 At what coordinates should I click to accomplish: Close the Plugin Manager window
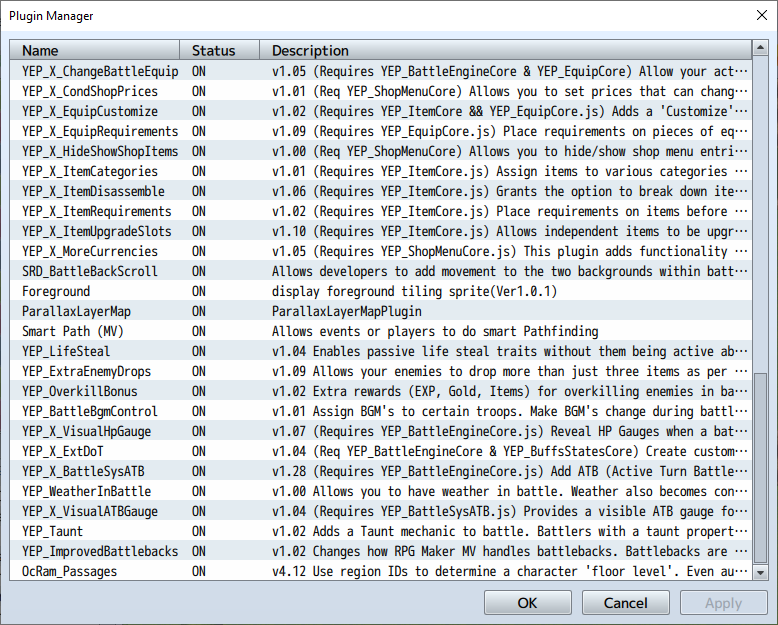pyautogui.click(x=762, y=15)
